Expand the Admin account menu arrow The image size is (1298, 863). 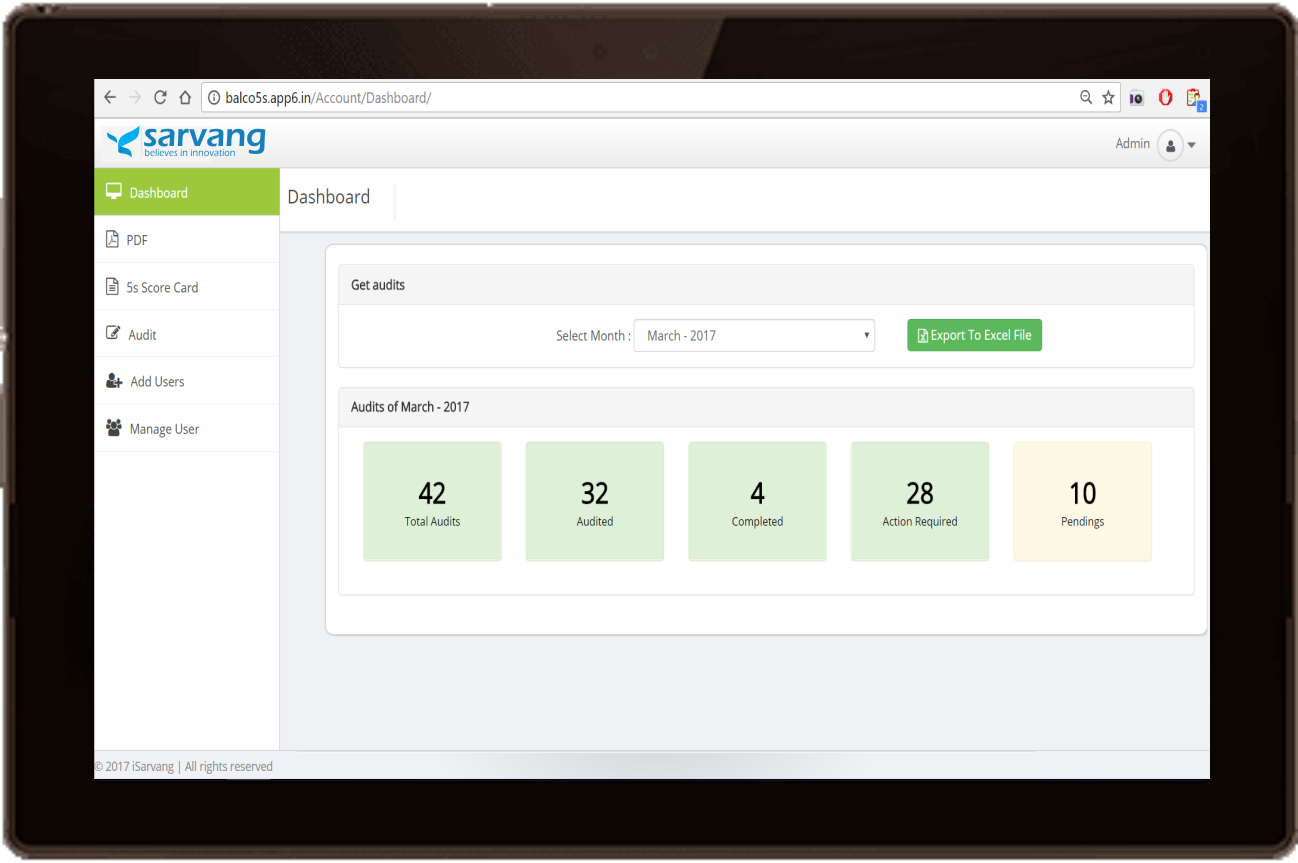pos(1191,145)
